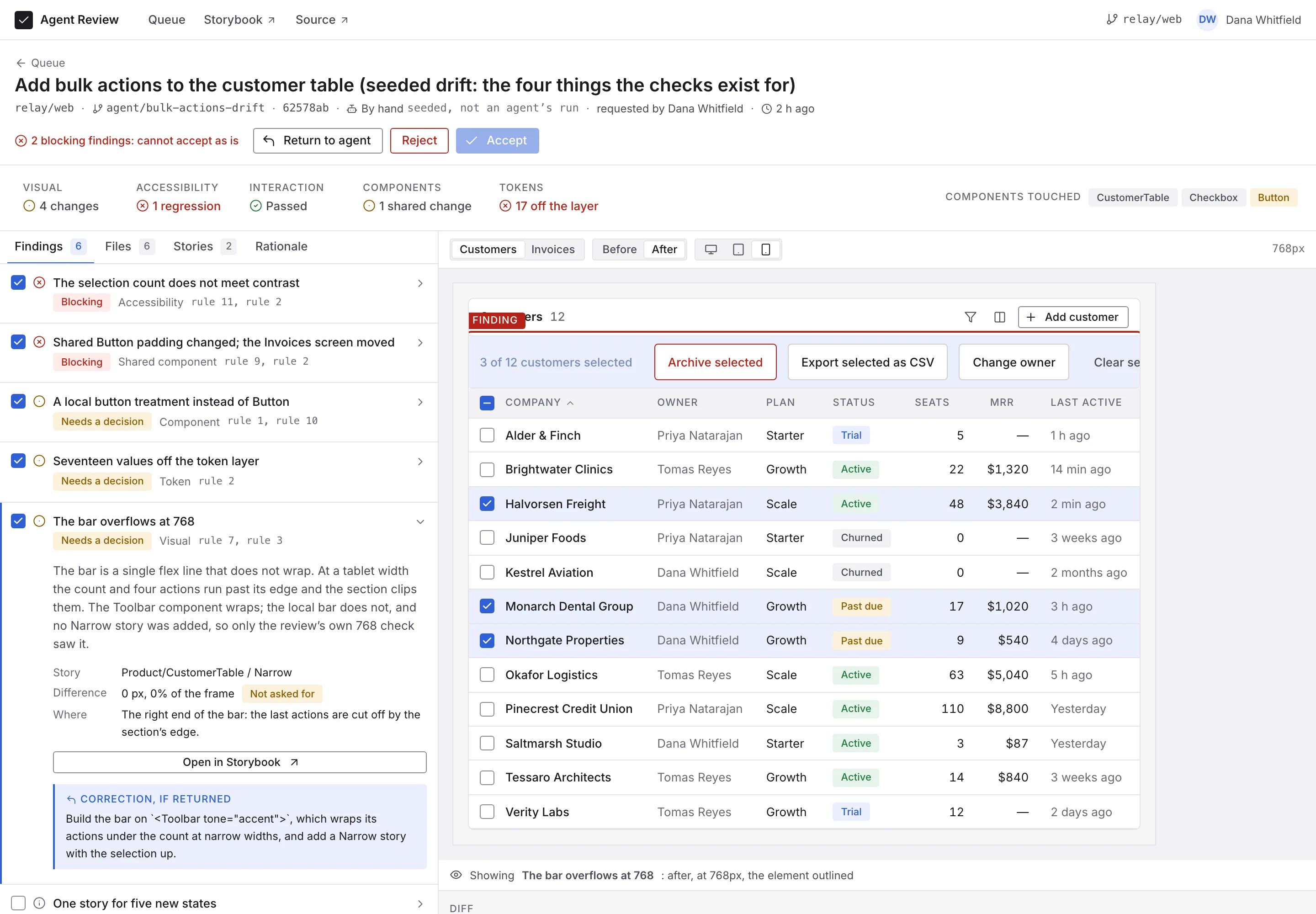The image size is (1316, 914).
Task: Click the warning icon on local button finding
Action: point(39,401)
